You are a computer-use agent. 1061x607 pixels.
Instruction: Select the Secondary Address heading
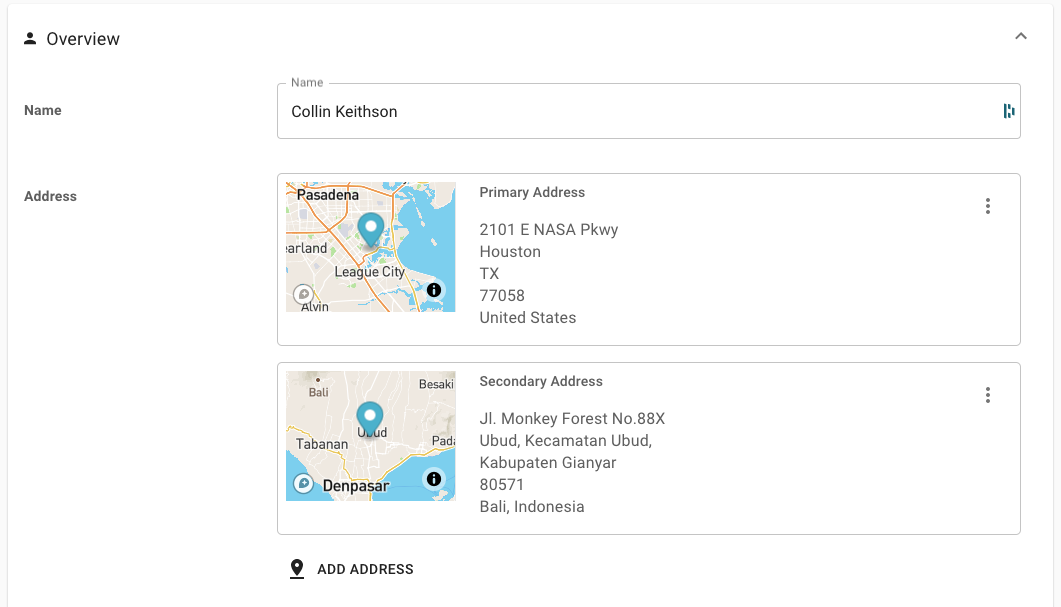[x=541, y=381]
